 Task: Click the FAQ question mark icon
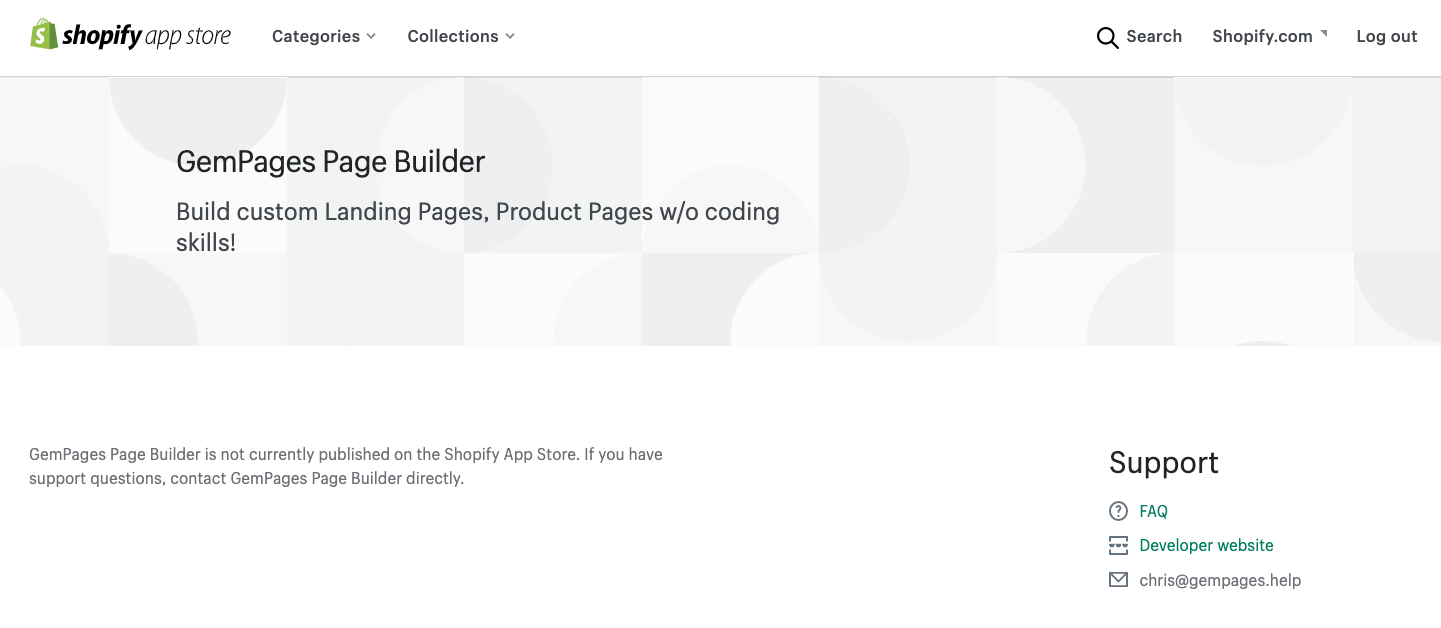pyautogui.click(x=1118, y=511)
